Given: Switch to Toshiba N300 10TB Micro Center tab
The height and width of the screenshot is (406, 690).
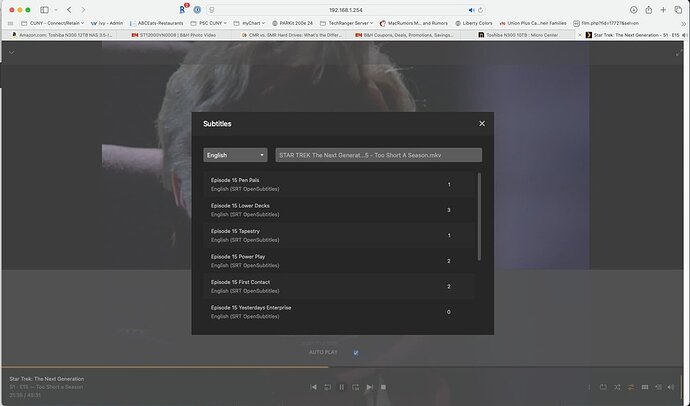Looking at the screenshot, I should point(518,35).
